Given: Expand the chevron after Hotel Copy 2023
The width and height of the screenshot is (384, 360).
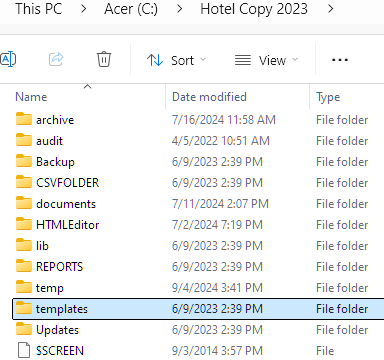Looking at the screenshot, I should (x=330, y=9).
